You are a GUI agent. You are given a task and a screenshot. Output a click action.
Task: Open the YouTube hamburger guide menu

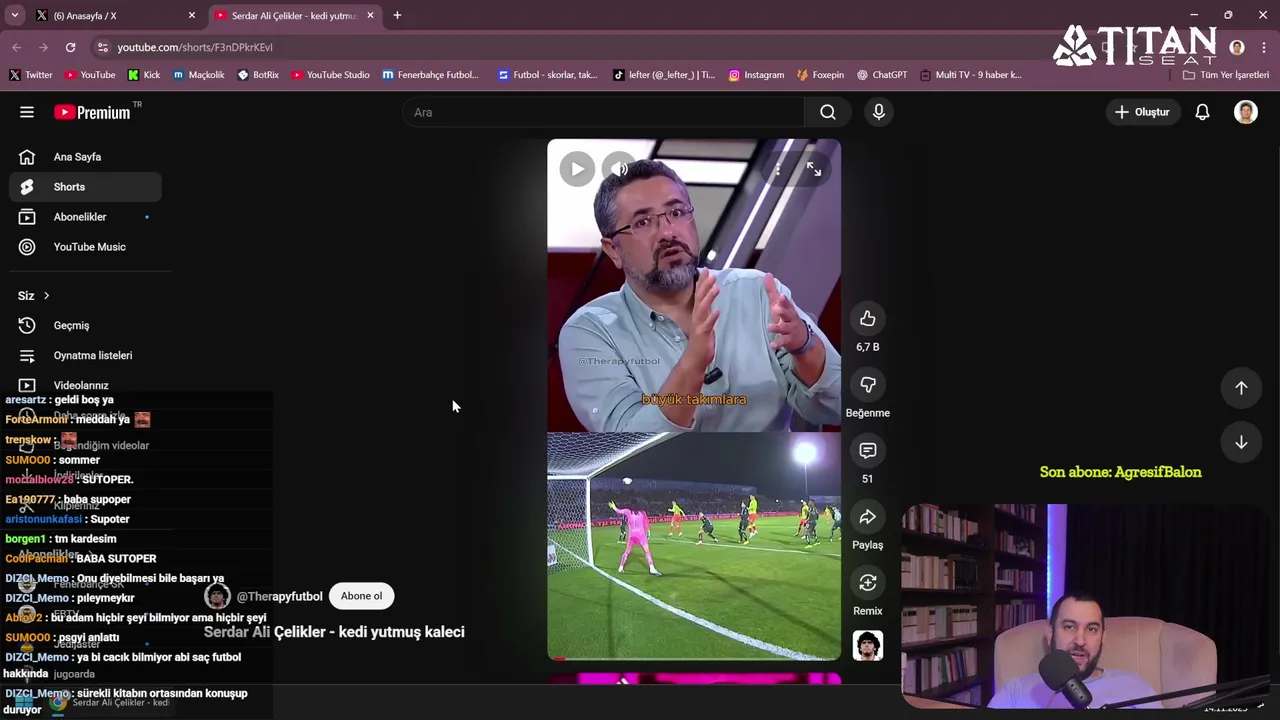pos(27,112)
